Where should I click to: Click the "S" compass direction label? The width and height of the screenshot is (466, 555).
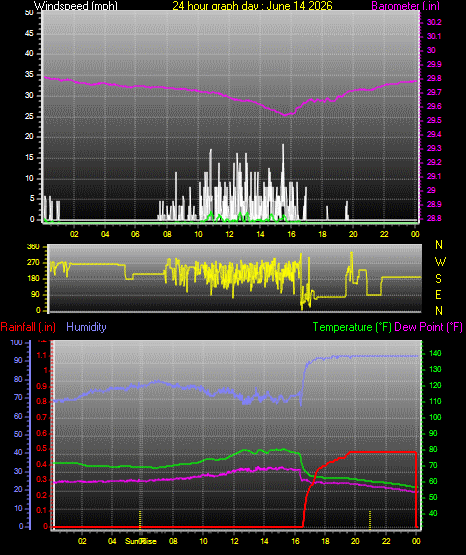pyautogui.click(x=438, y=279)
